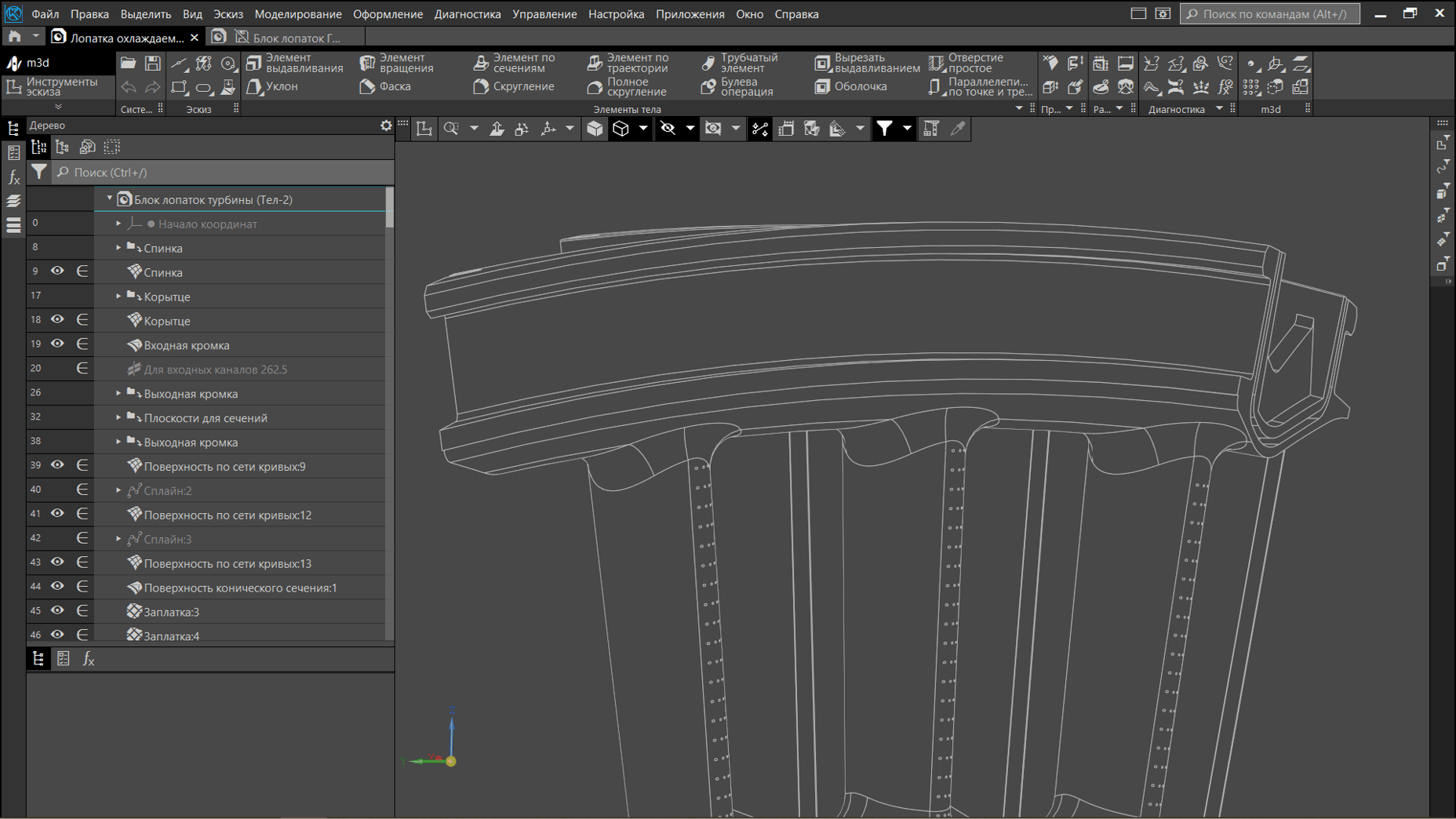Hide Заплатка:3 using eye icon
This screenshot has width=1456, height=819.
pyautogui.click(x=57, y=611)
